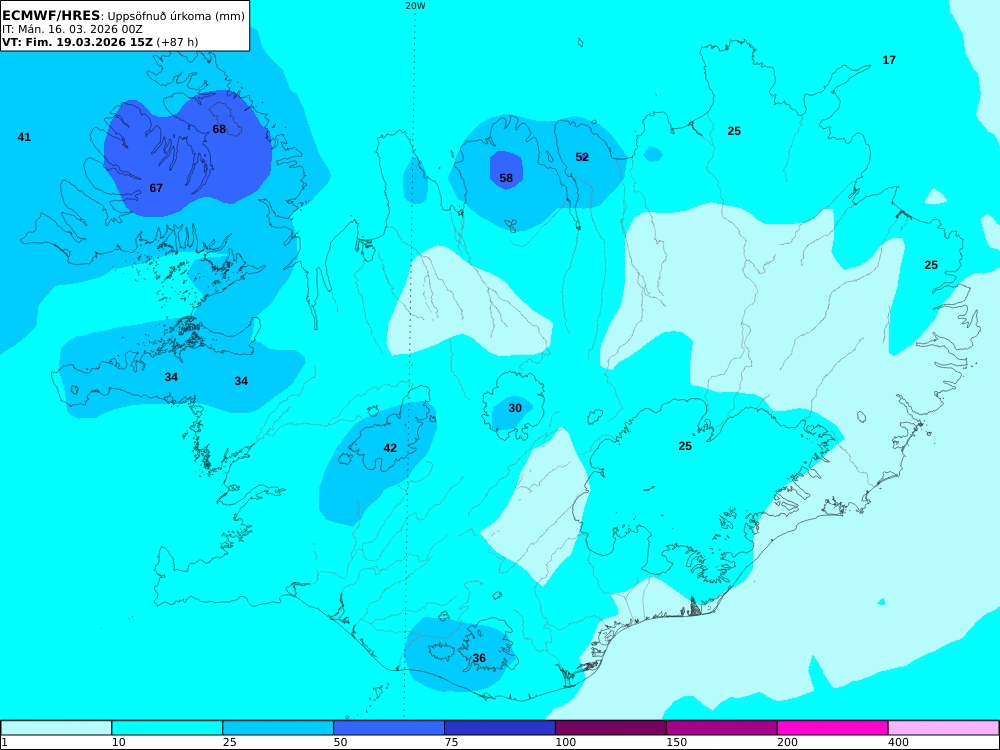
Task: Click the medium blue 50–75 mm legend swatch
Action: pyautogui.click(x=389, y=728)
